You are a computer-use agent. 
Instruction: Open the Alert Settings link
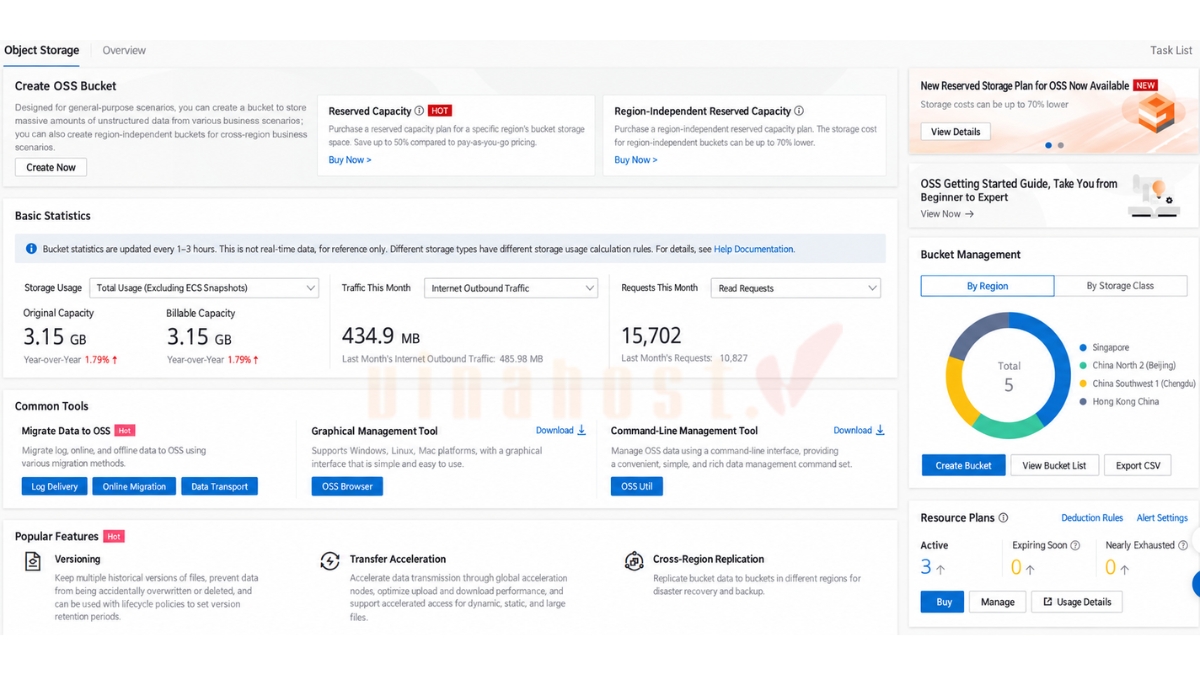click(1162, 518)
